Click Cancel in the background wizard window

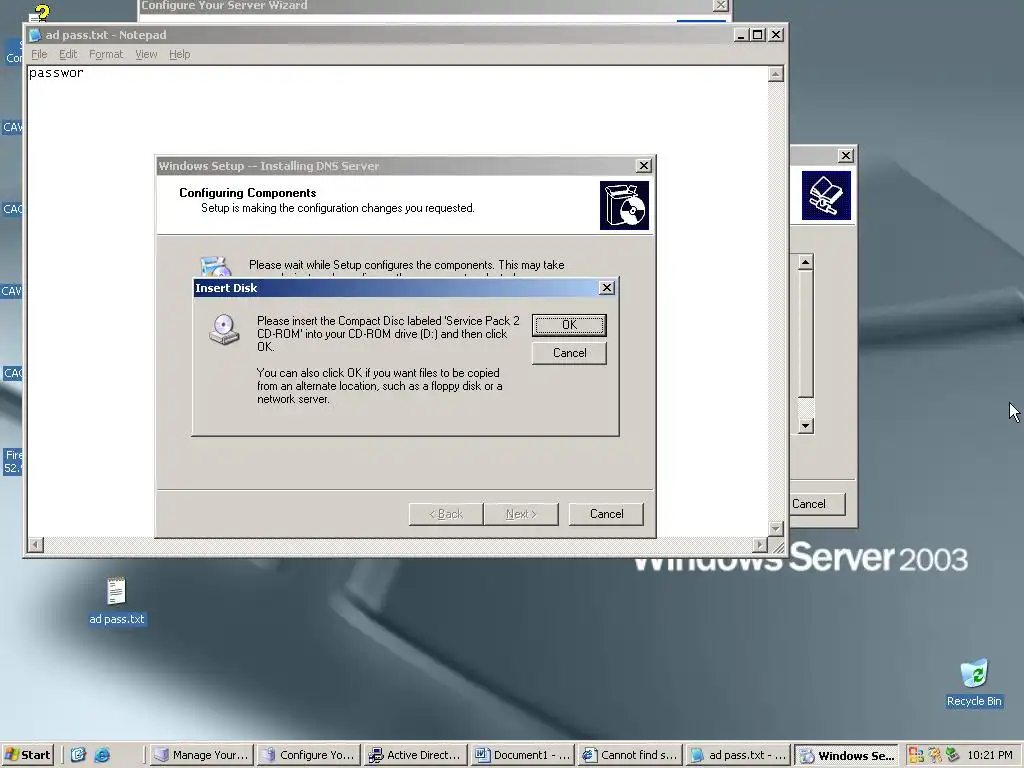point(818,504)
